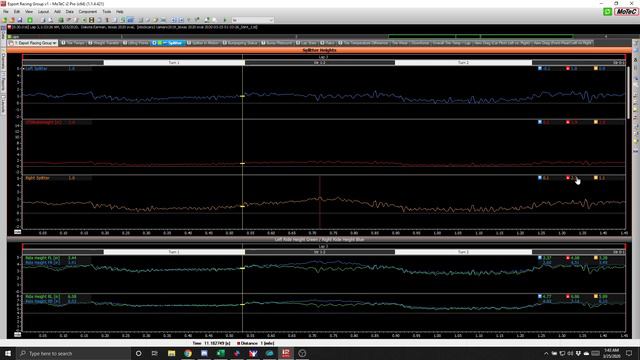Click the Turn 2 section in lower graph
The image size is (640, 360).
tap(463, 252)
